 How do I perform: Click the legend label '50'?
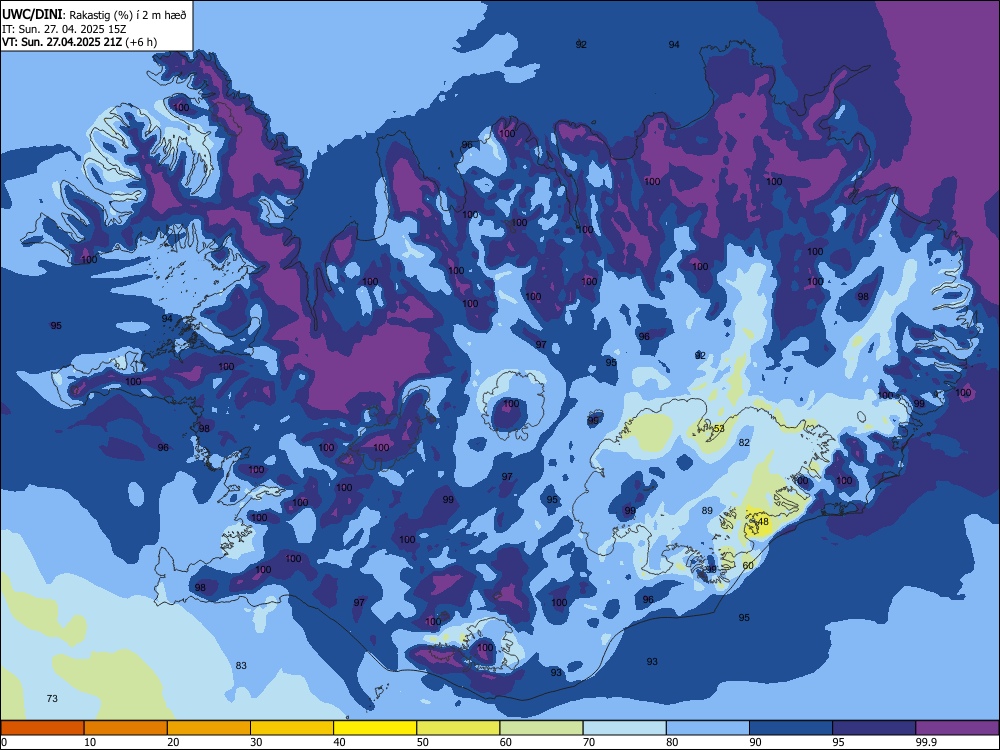coord(423,742)
